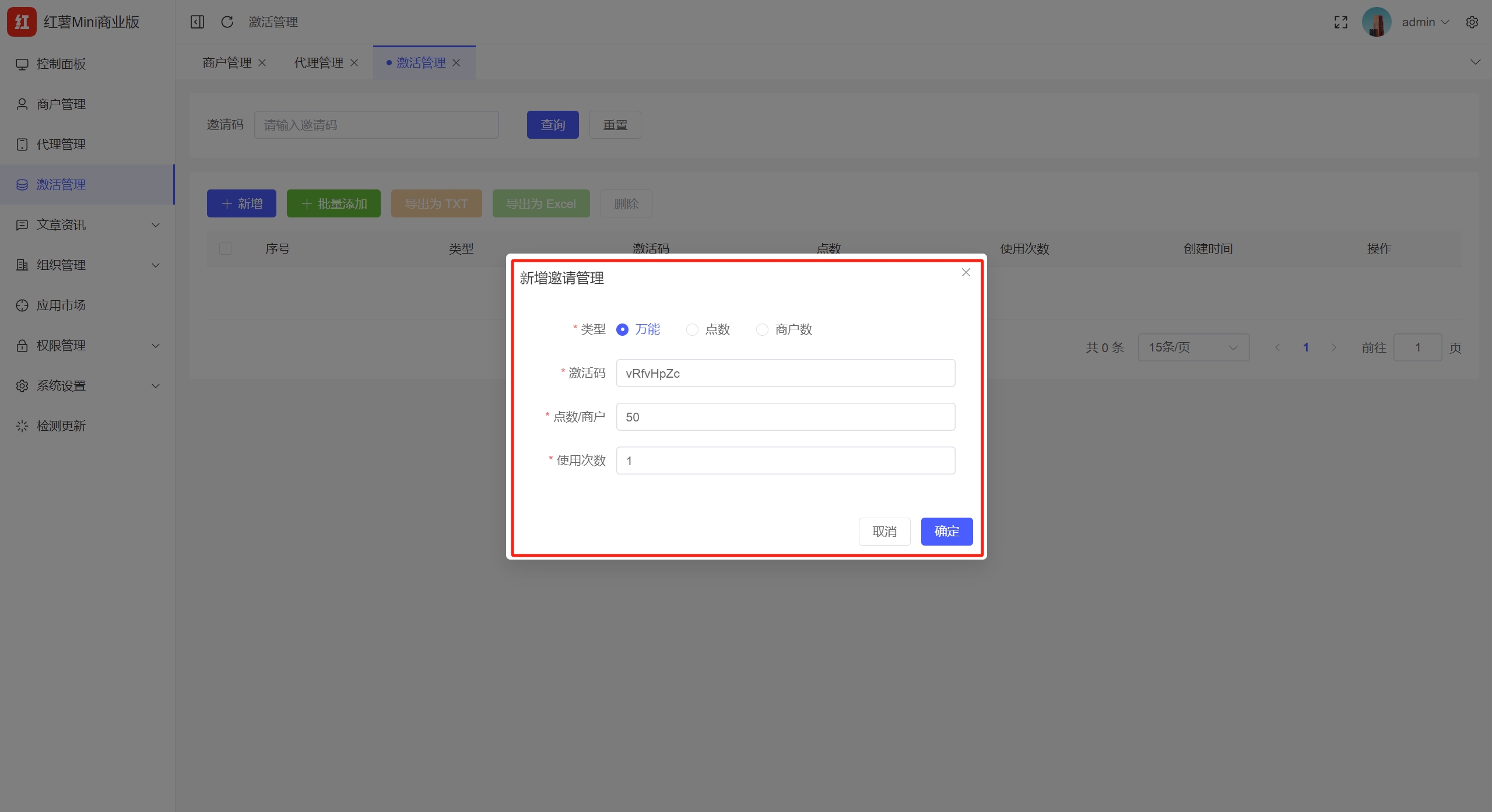Refresh the page with the reload icon
The width and height of the screenshot is (1492, 812).
coord(227,22)
